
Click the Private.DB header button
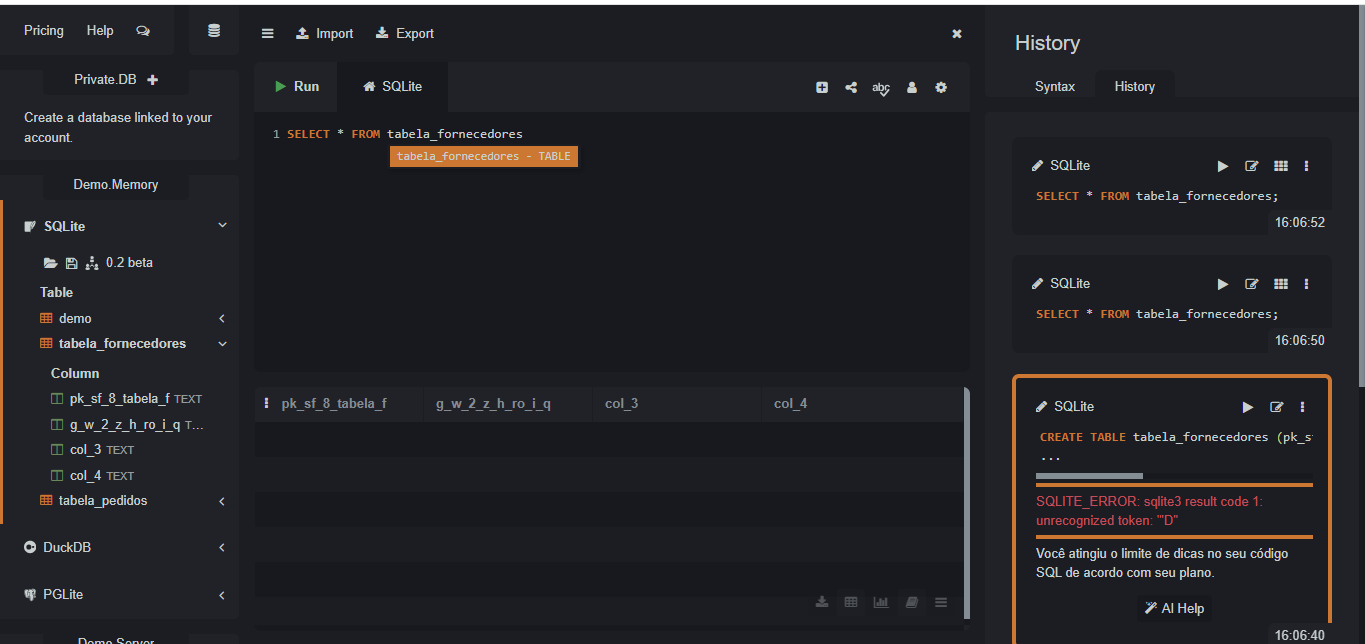click(116, 79)
